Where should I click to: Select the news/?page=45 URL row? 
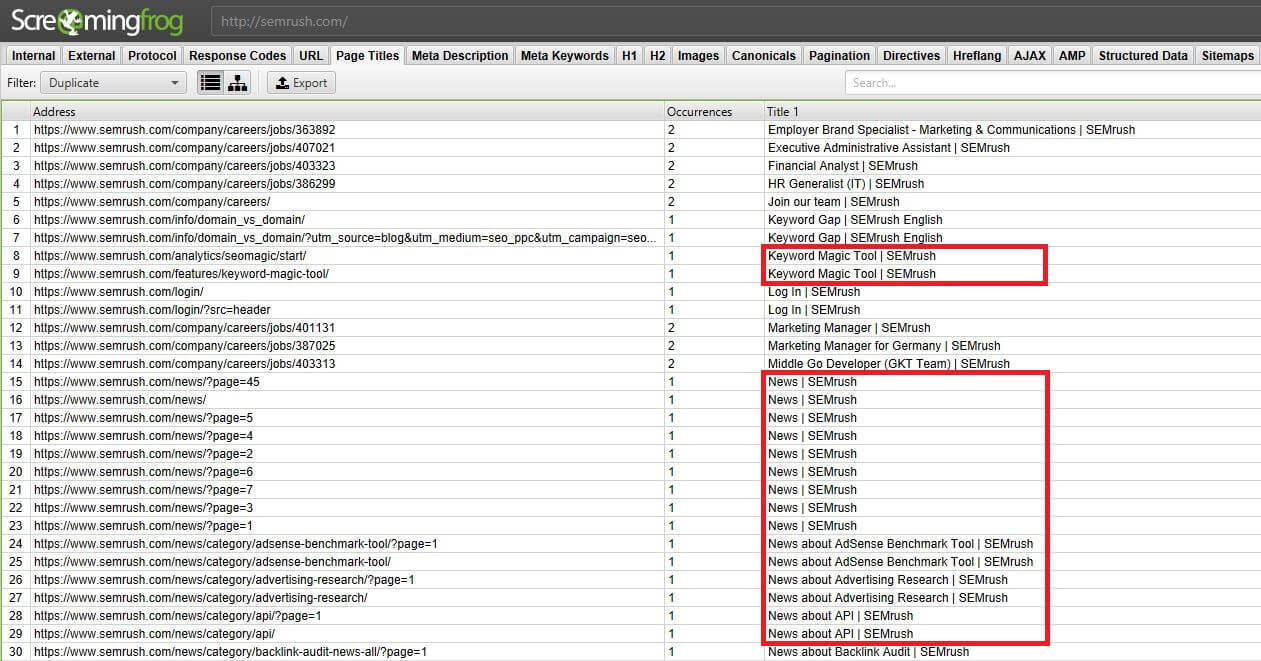pyautogui.click(x=147, y=382)
